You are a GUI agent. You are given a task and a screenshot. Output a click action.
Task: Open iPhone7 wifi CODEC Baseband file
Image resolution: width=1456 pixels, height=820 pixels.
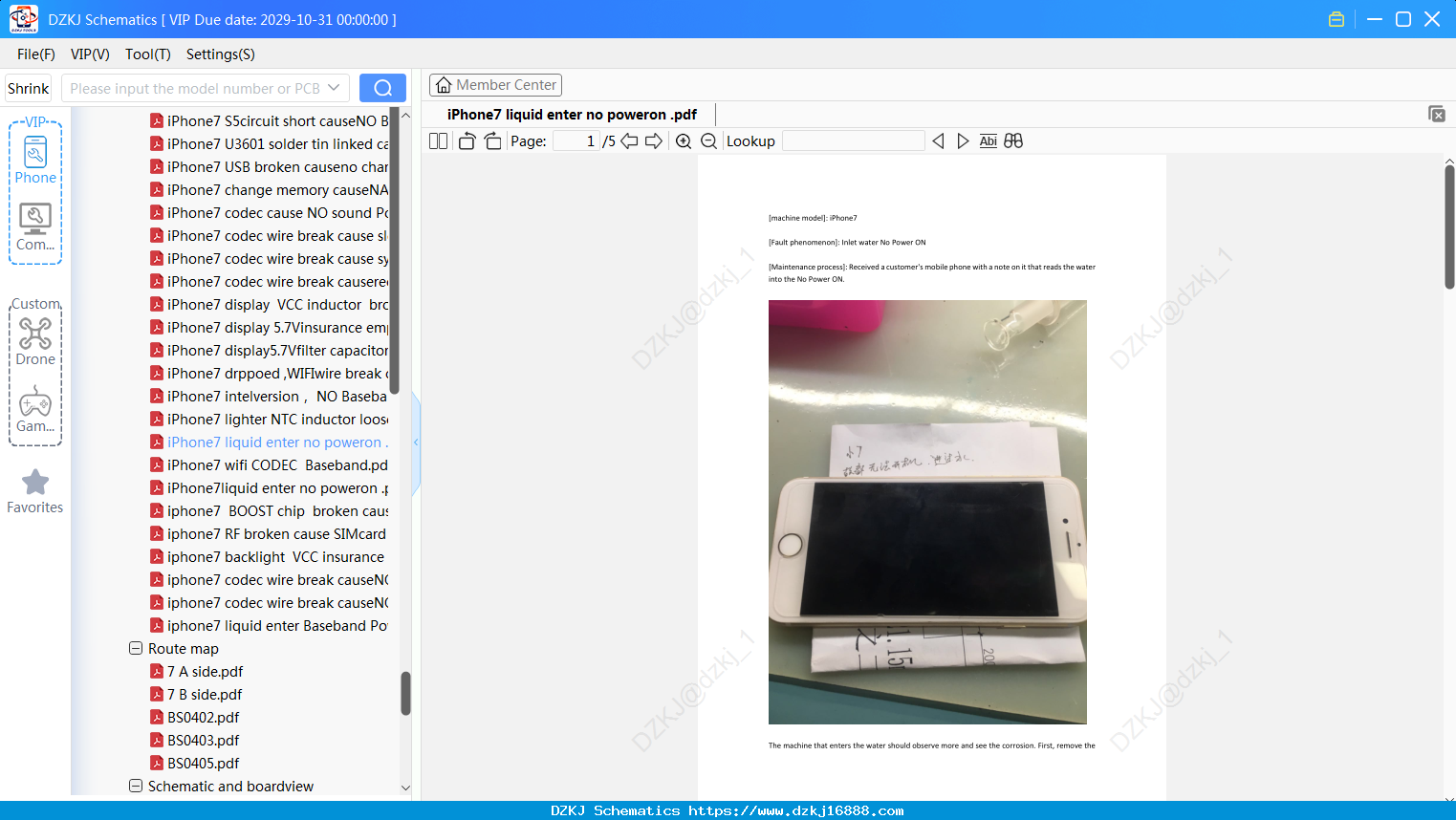click(x=269, y=464)
